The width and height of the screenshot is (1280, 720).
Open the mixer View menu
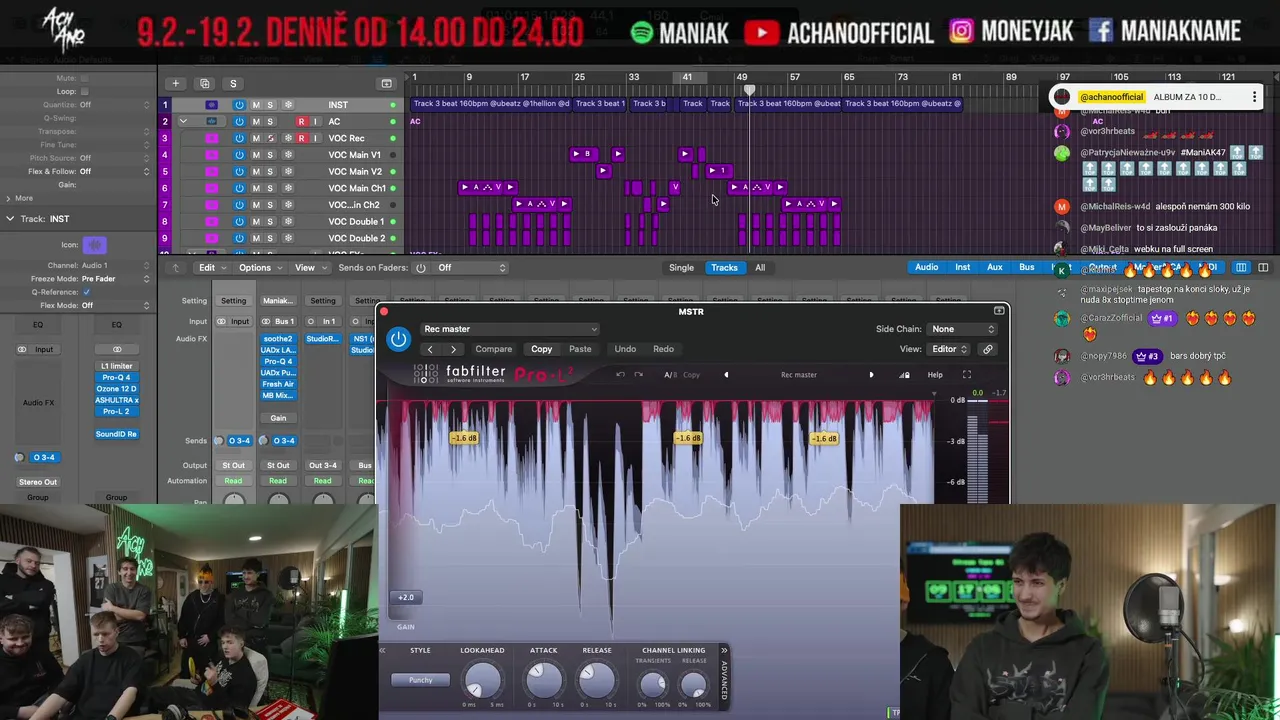coord(310,268)
